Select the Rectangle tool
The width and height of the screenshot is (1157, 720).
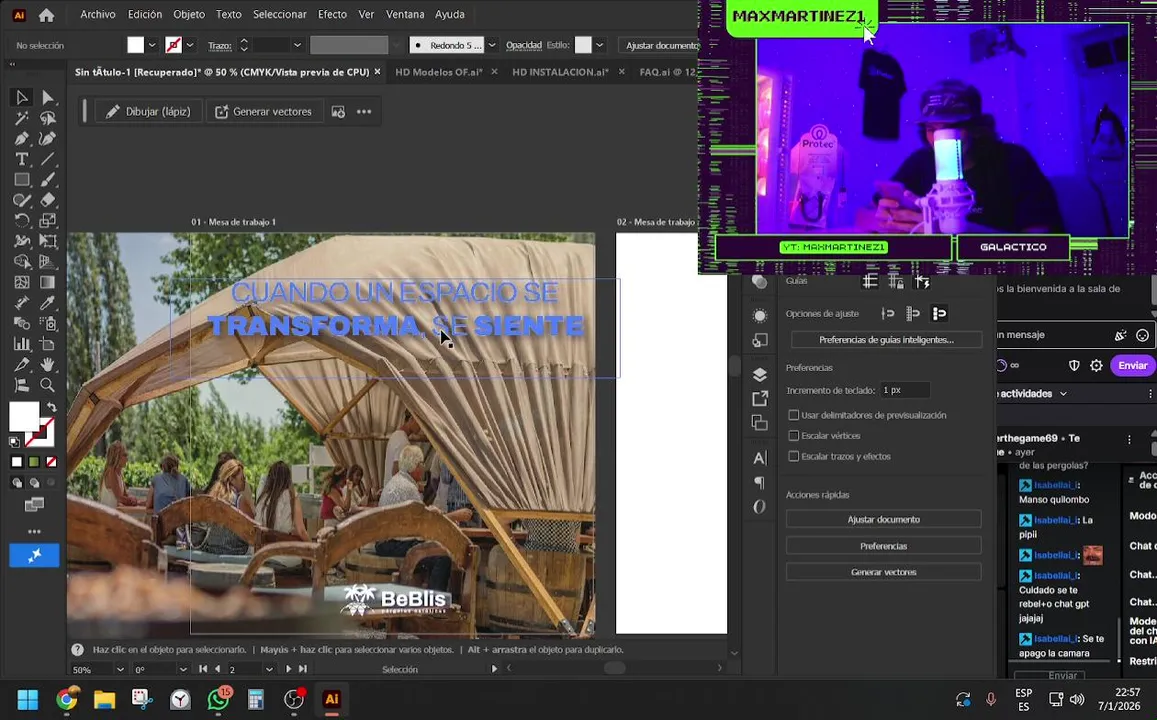click(21, 179)
